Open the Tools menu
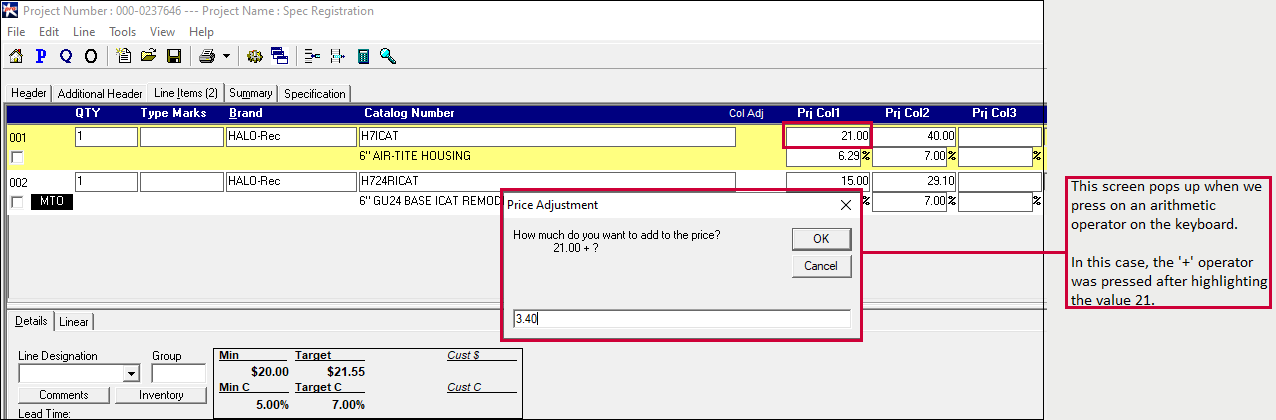This screenshot has width=1276, height=420. 123,32
